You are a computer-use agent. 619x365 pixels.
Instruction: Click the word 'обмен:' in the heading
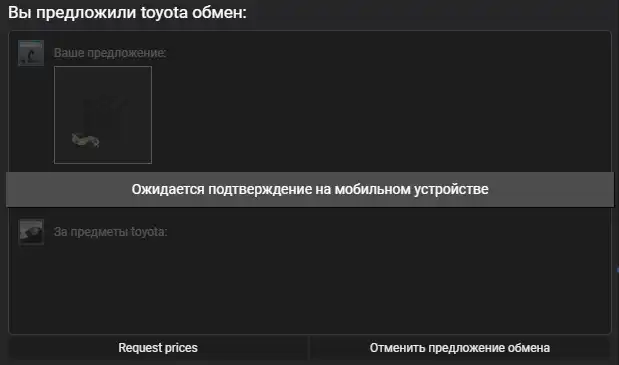pyautogui.click(x=219, y=13)
